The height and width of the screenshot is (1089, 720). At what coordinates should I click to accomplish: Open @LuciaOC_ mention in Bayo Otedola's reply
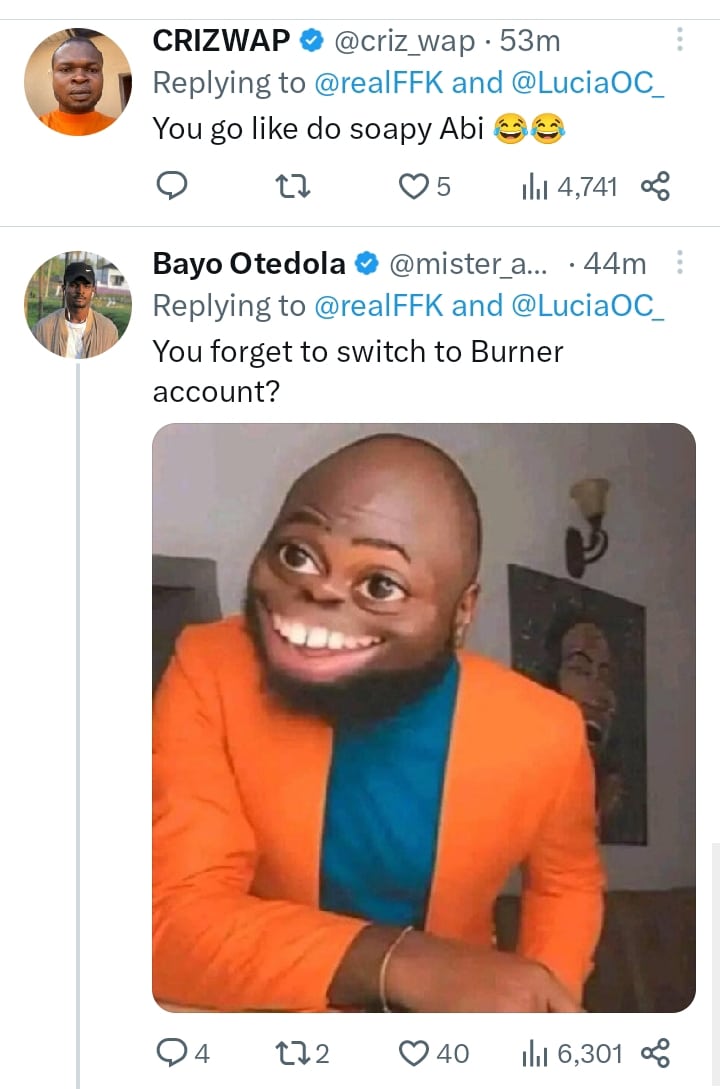coord(587,307)
